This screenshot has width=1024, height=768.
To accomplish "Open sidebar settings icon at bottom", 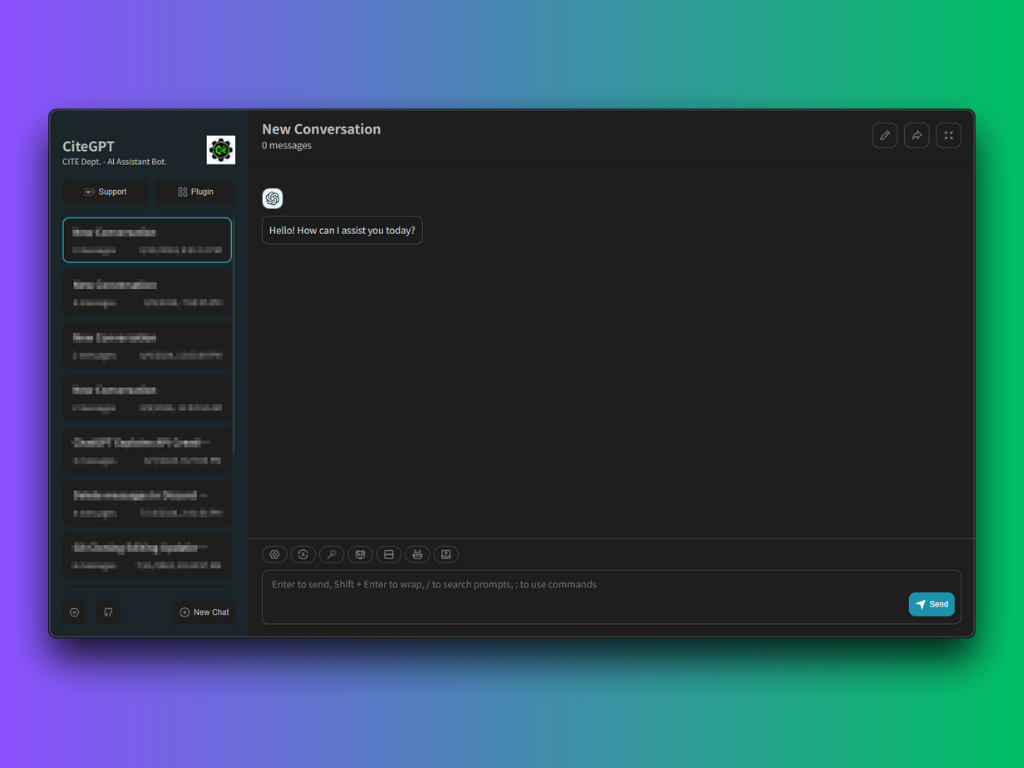I will click(74, 612).
